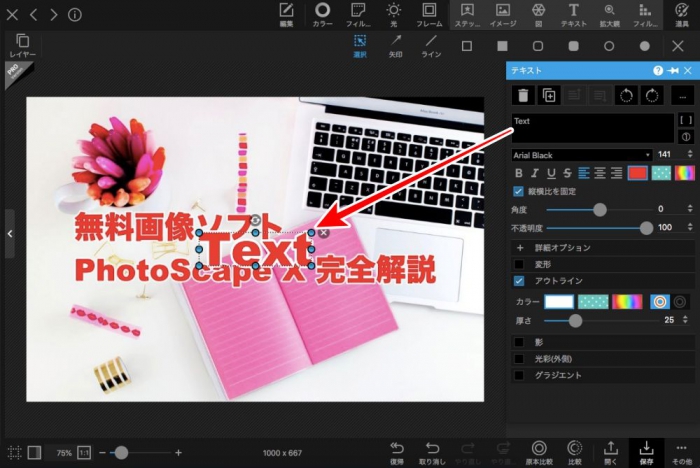Duplicate the selected text object
700x468 pixels.
tap(549, 95)
